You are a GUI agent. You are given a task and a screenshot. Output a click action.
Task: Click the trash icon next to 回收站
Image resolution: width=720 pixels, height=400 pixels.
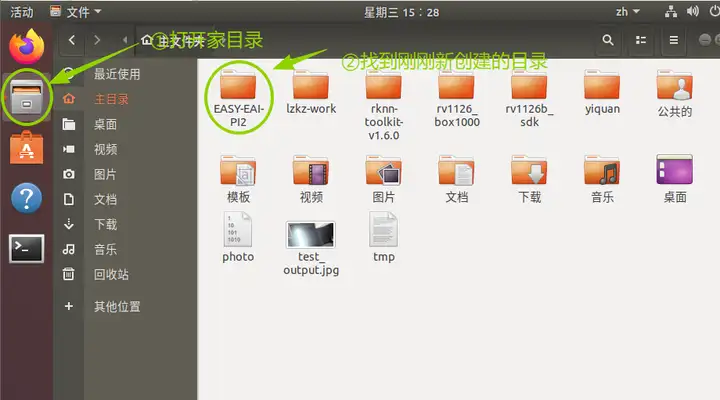click(x=68, y=274)
